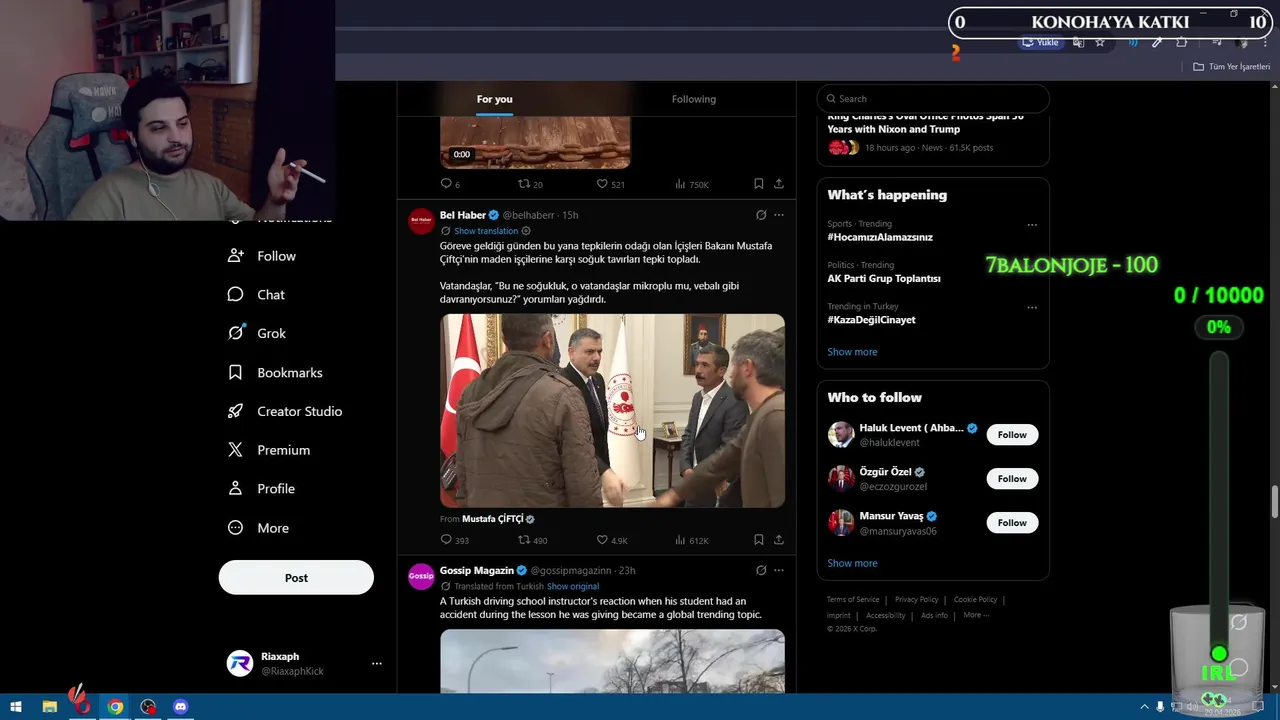Click Show original on Gossip Magazin post
Image resolution: width=1280 pixels, height=720 pixels.
click(573, 586)
